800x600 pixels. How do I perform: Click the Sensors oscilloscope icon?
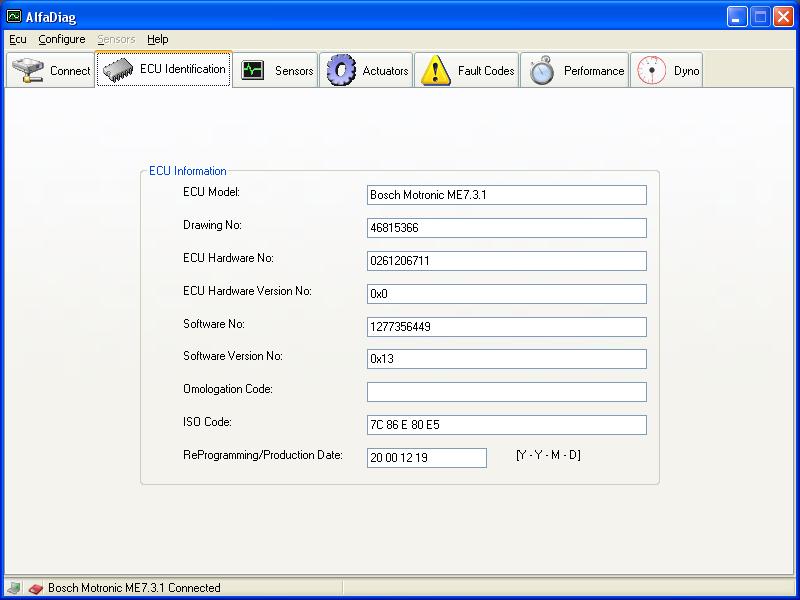pyautogui.click(x=253, y=70)
